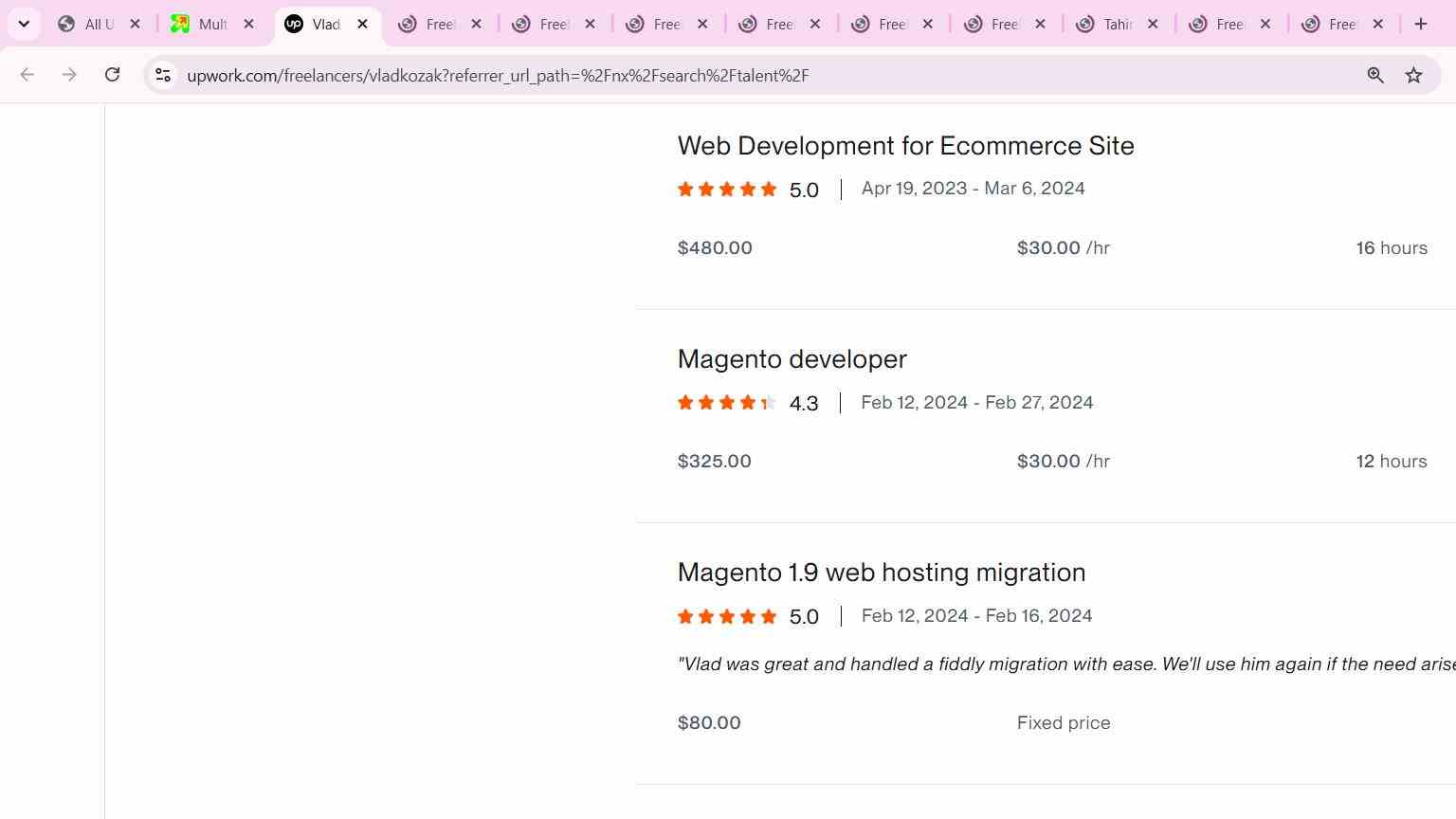1456x819 pixels.
Task: Reload the page with the refresh icon
Action: 112,75
